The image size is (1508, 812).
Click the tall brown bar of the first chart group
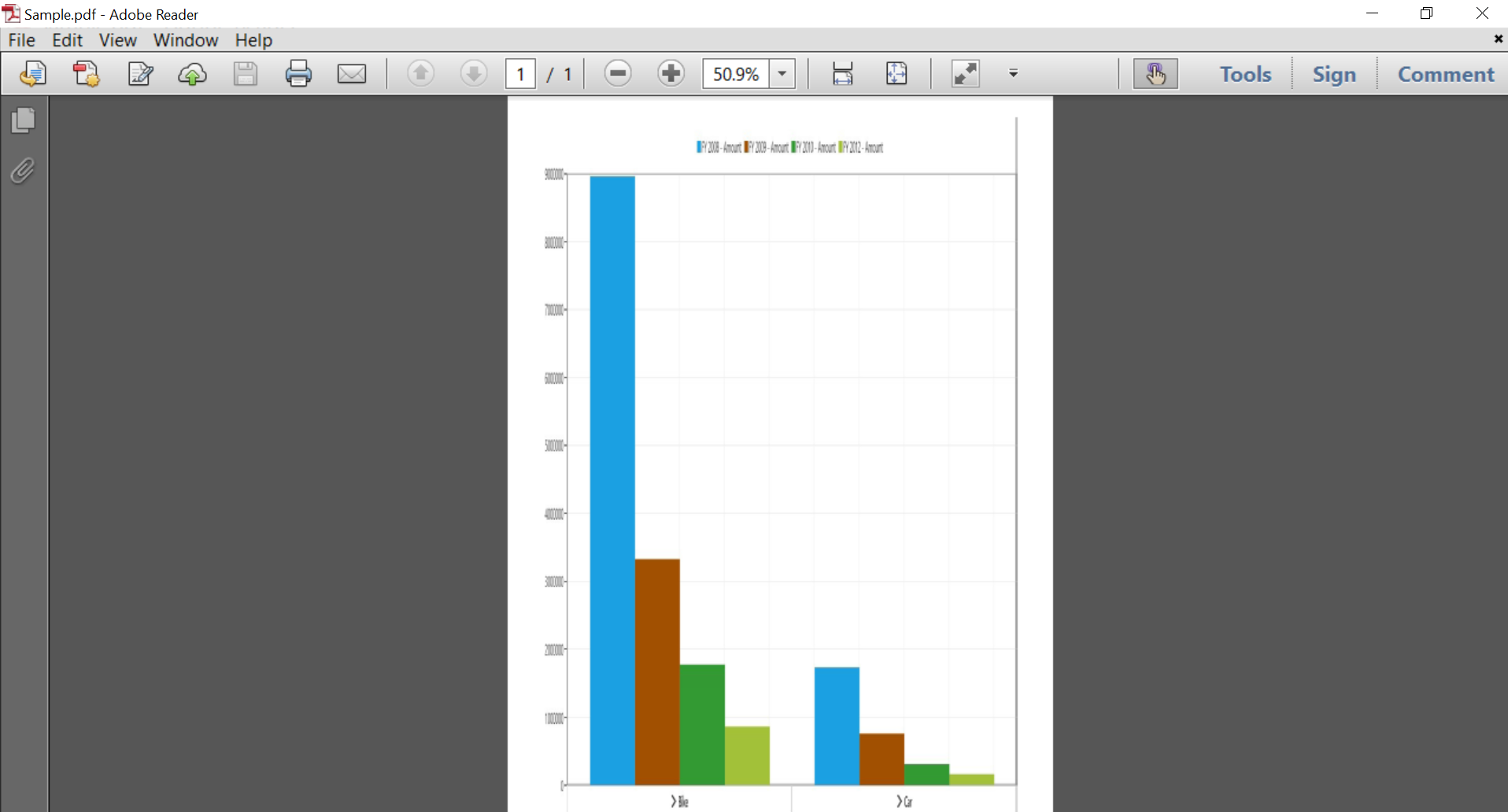pos(657,672)
